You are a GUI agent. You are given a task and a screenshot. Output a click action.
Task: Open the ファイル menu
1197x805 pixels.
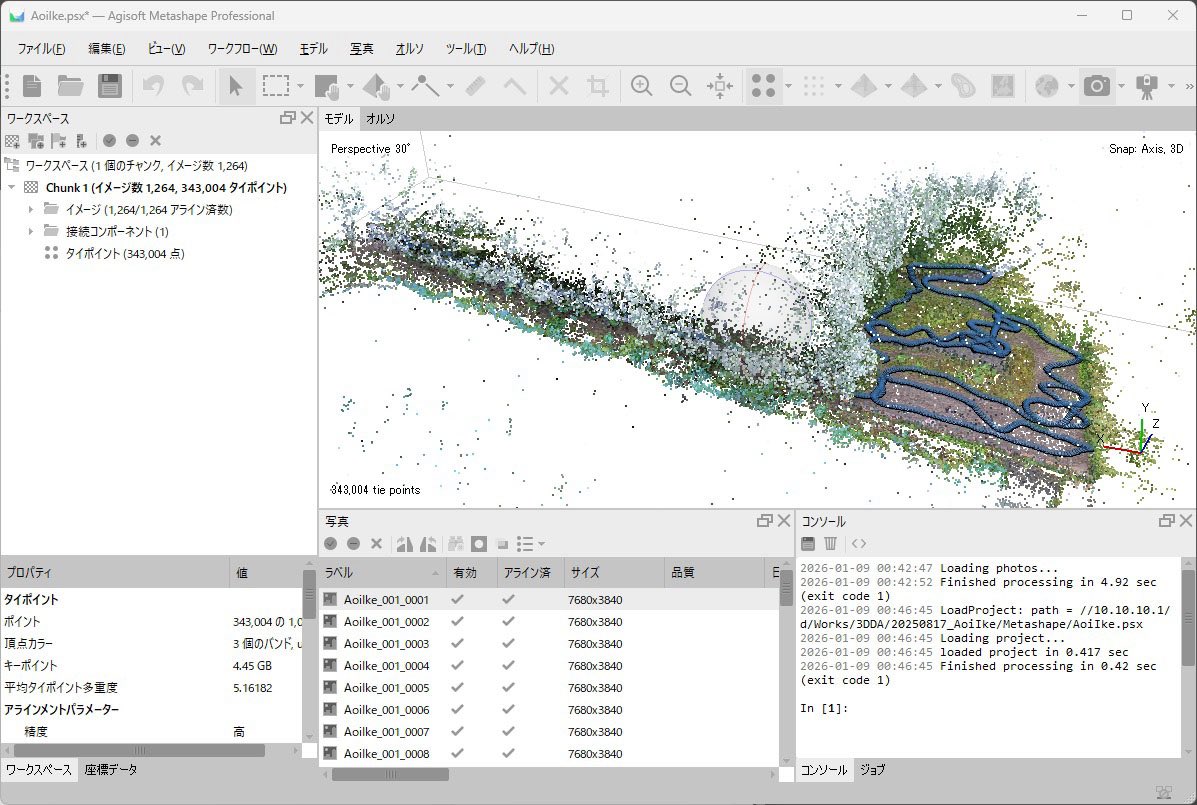pyautogui.click(x=41, y=49)
